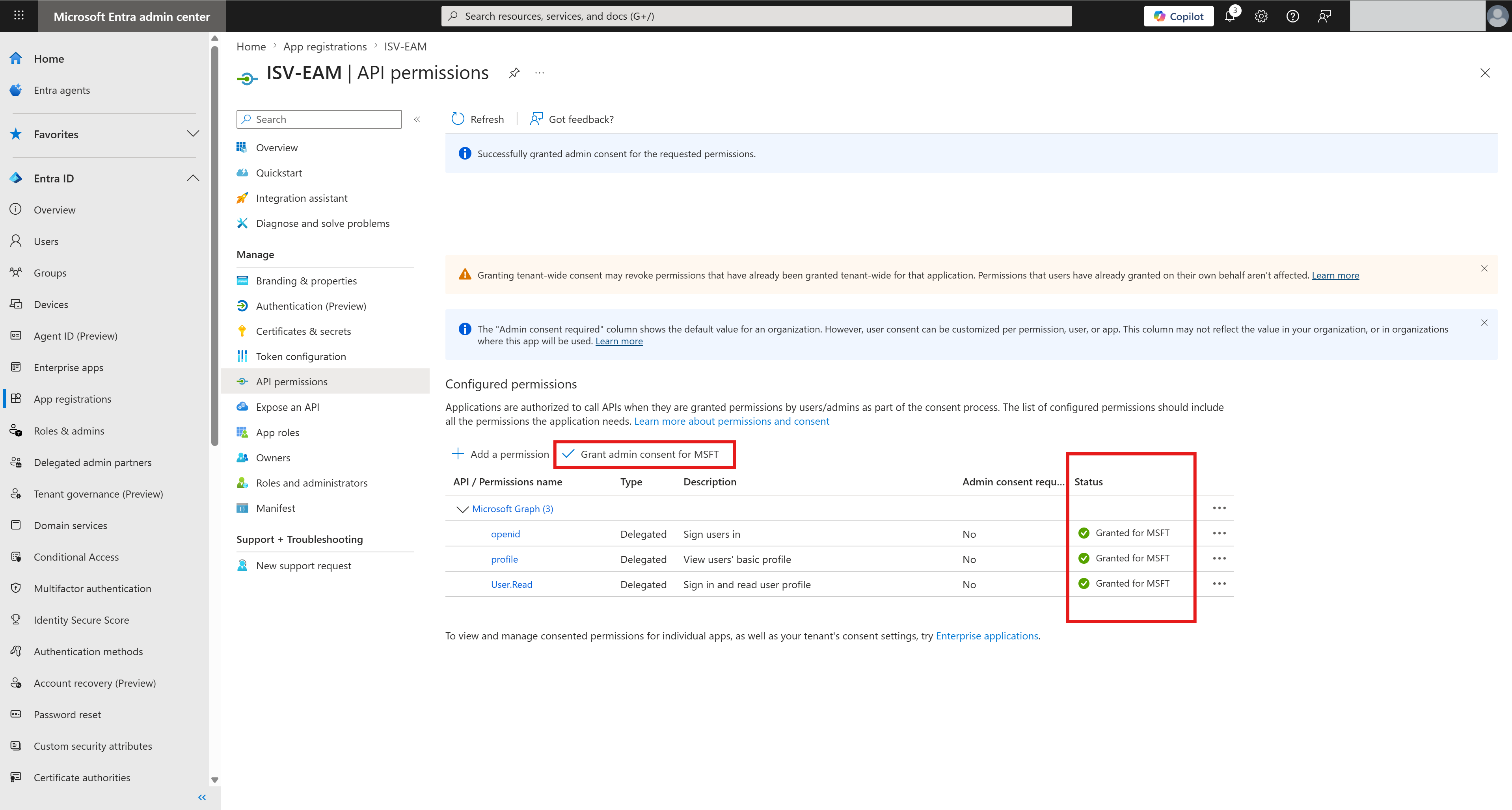Open the Microsoft Graph (3) link
This screenshot has width=1512, height=810.
(x=512, y=509)
